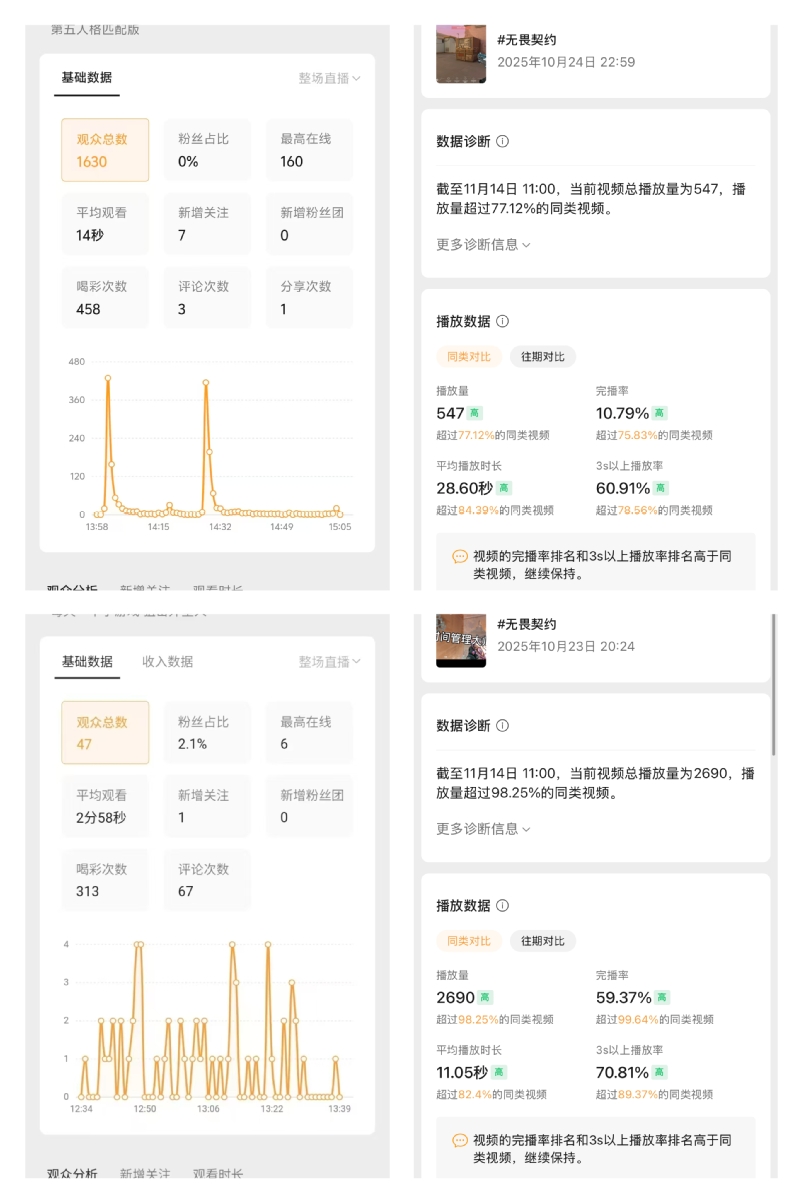Tap 播放数据 info icon in 547-play video panel
Screen dimensions: 799x1200
coord(503,322)
